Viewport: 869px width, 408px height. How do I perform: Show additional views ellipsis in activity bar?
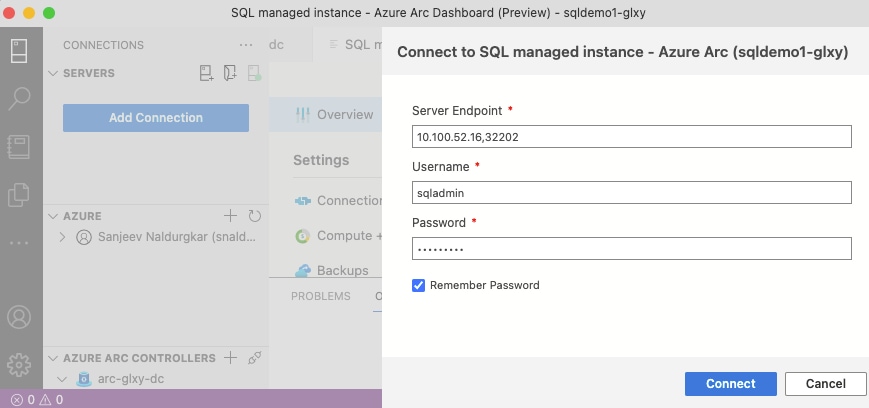(19, 243)
